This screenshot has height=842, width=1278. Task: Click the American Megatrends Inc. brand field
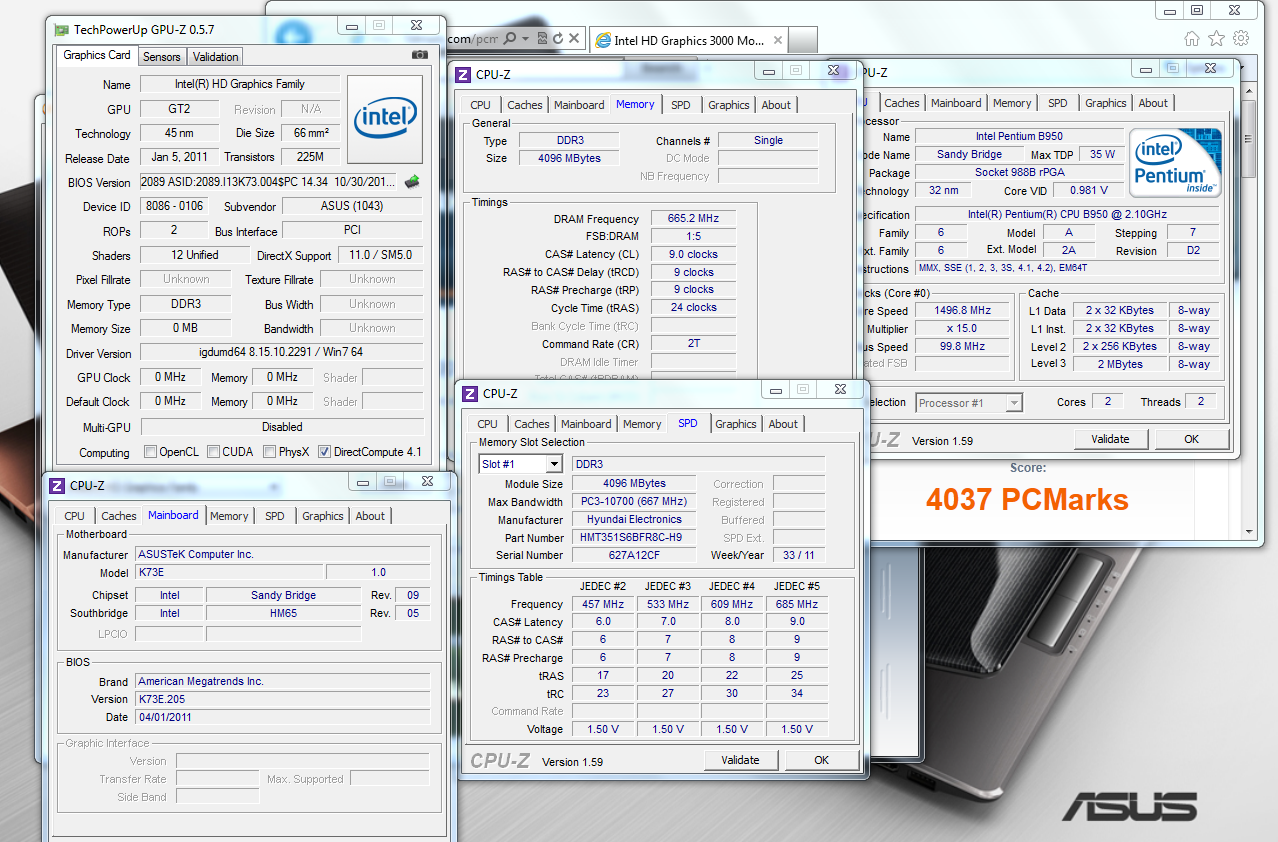[x=282, y=681]
